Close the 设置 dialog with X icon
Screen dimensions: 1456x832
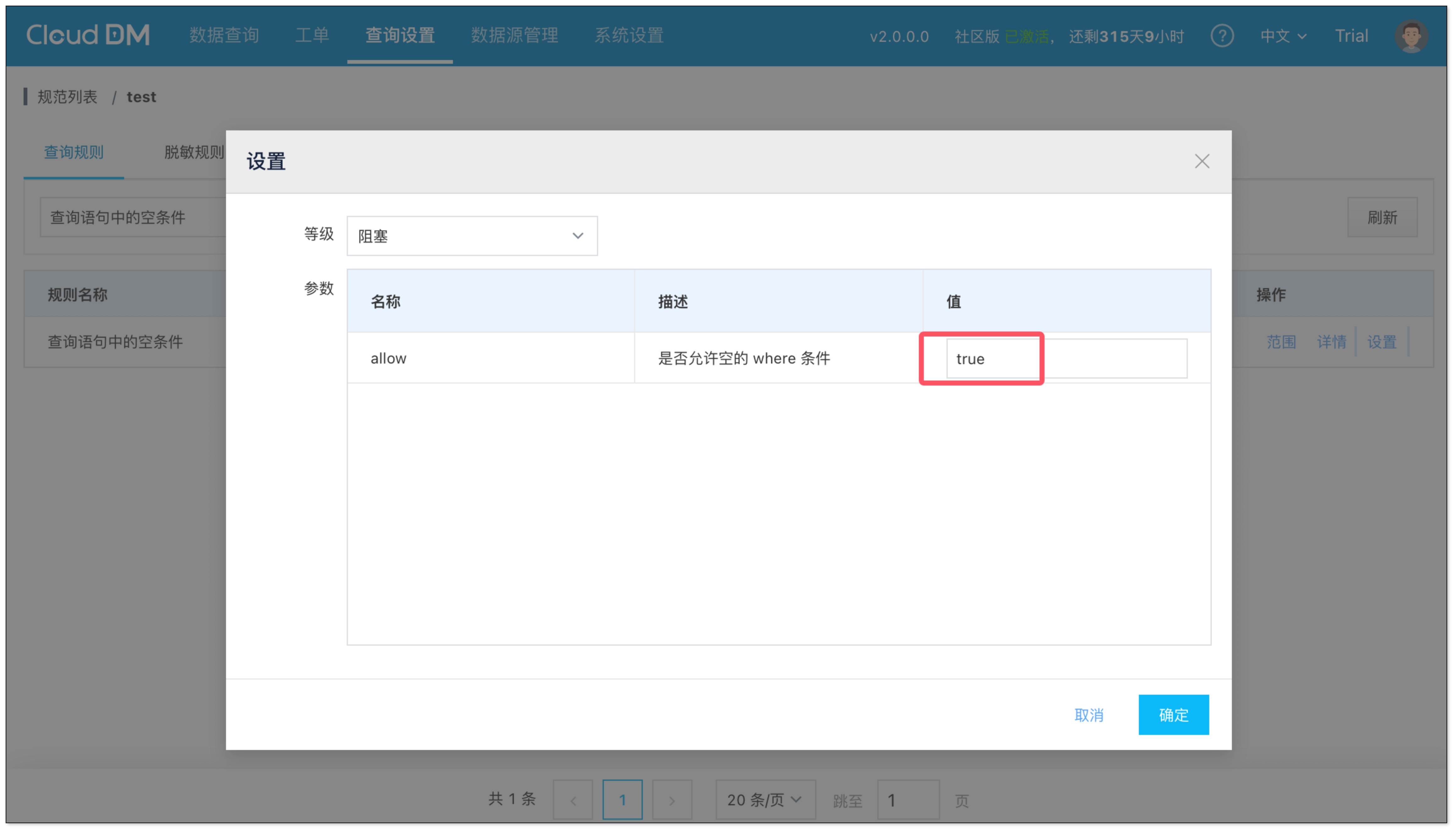coord(1201,162)
